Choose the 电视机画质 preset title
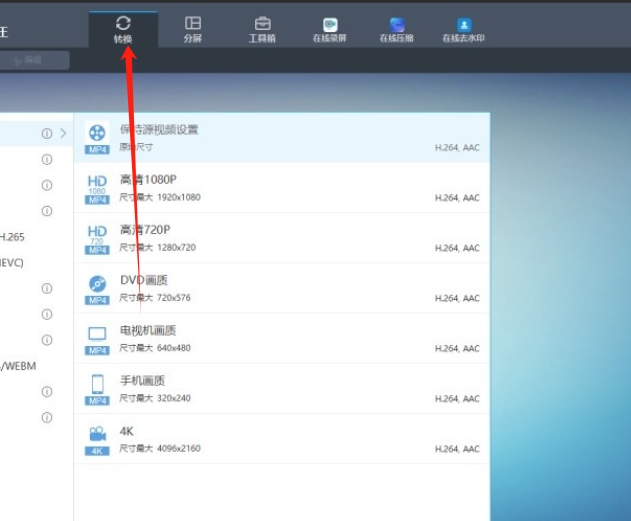This screenshot has height=521, width=631. click(x=148, y=330)
